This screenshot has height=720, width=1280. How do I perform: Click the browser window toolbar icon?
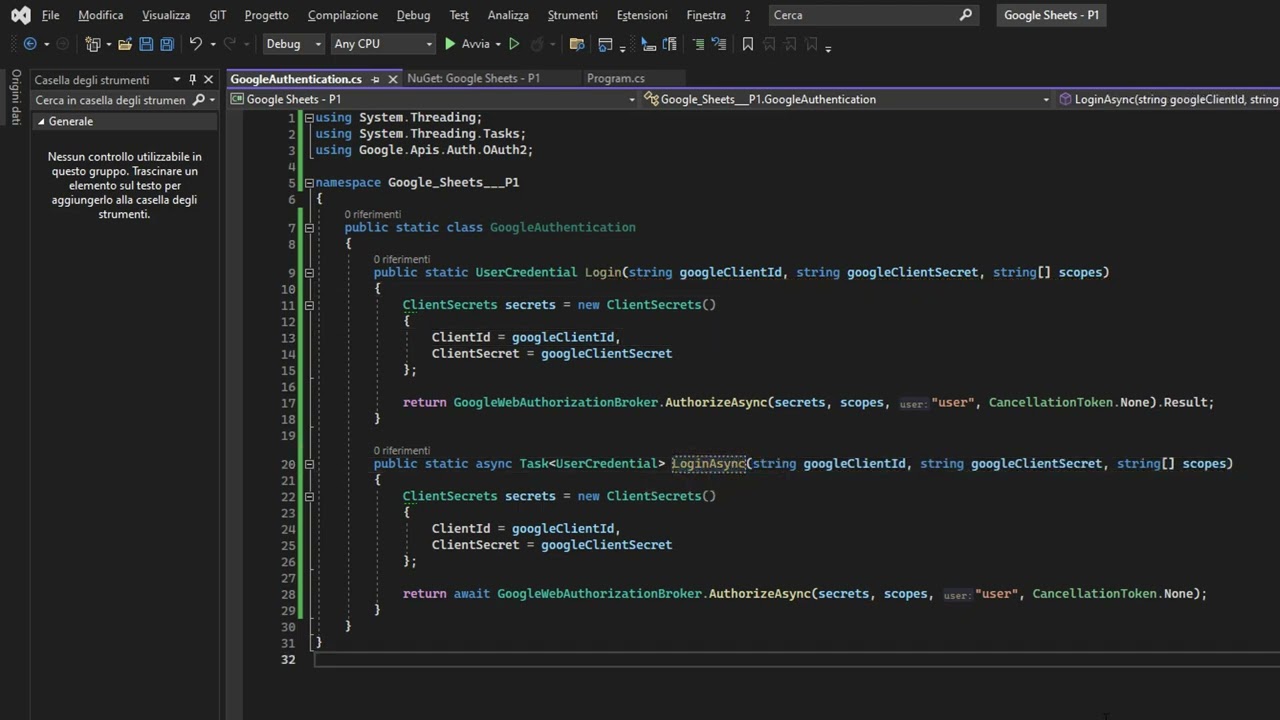tap(604, 44)
